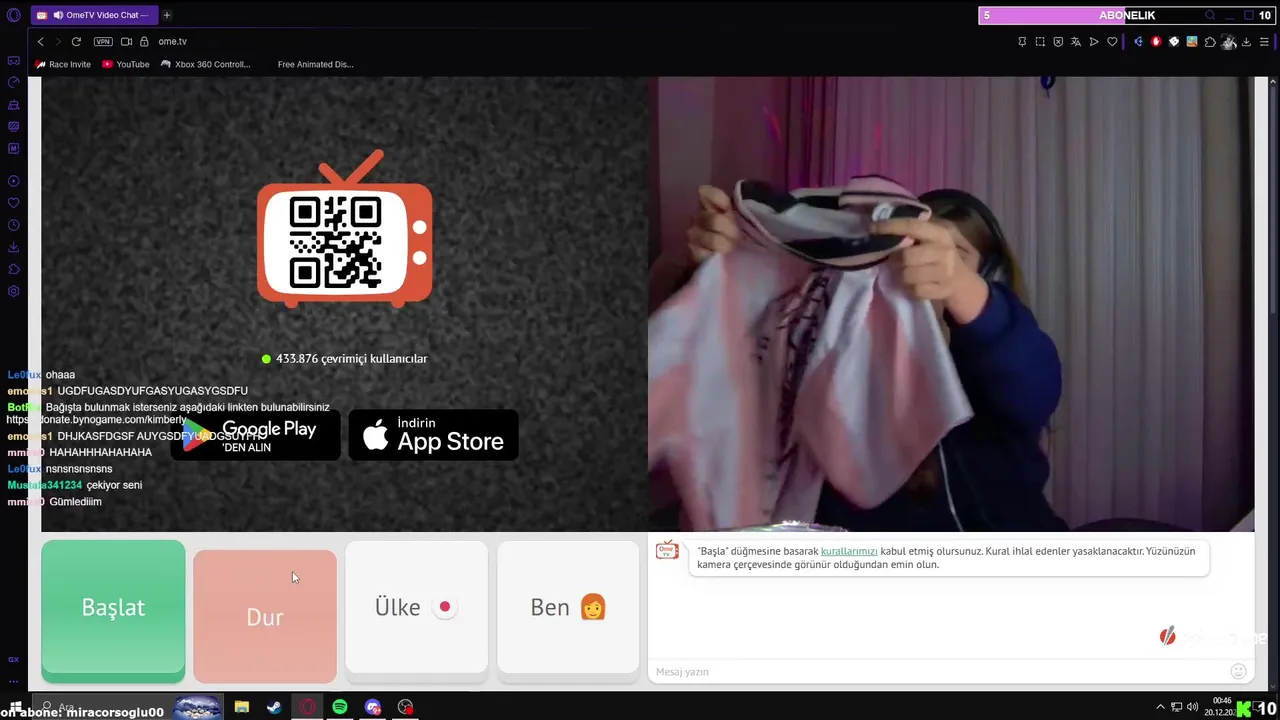
Task: Open the Xbox 360 Controller bookmark
Action: click(205, 64)
